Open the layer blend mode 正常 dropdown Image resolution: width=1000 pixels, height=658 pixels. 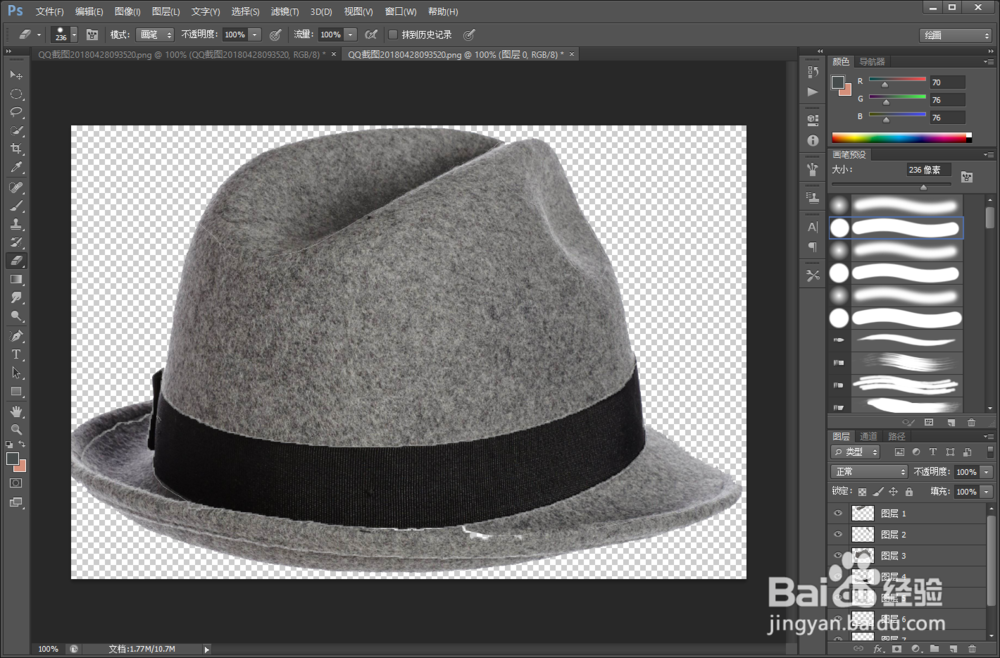(869, 472)
